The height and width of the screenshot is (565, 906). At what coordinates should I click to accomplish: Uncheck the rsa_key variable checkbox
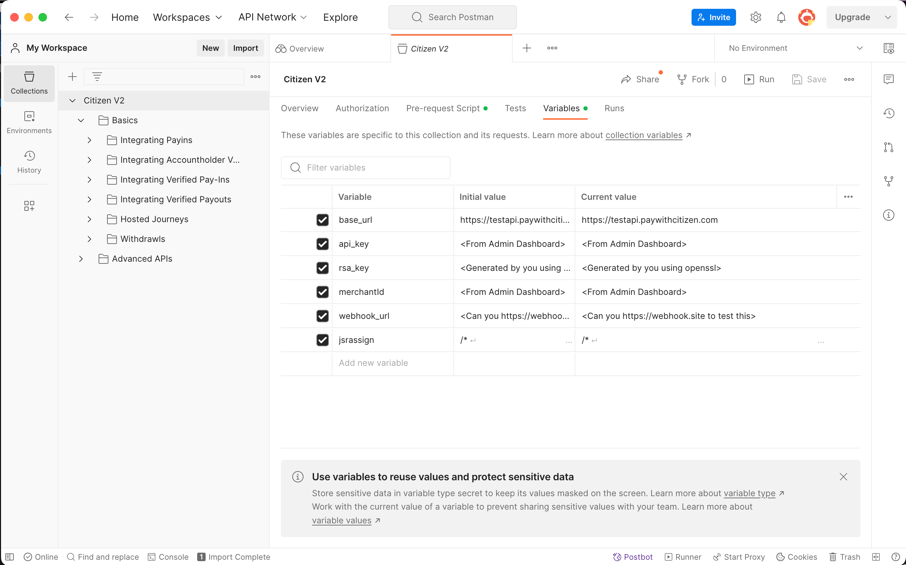[322, 268]
